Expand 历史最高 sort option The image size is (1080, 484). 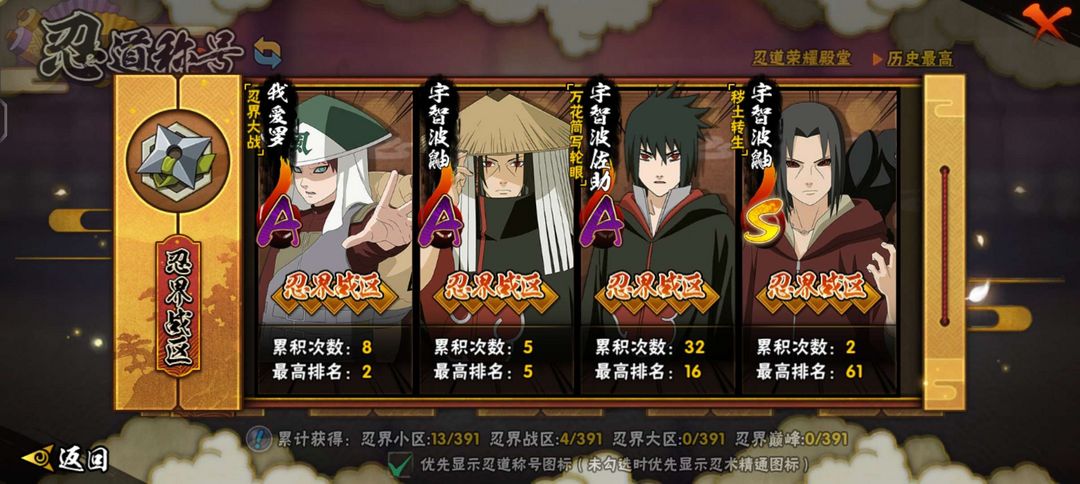(913, 59)
